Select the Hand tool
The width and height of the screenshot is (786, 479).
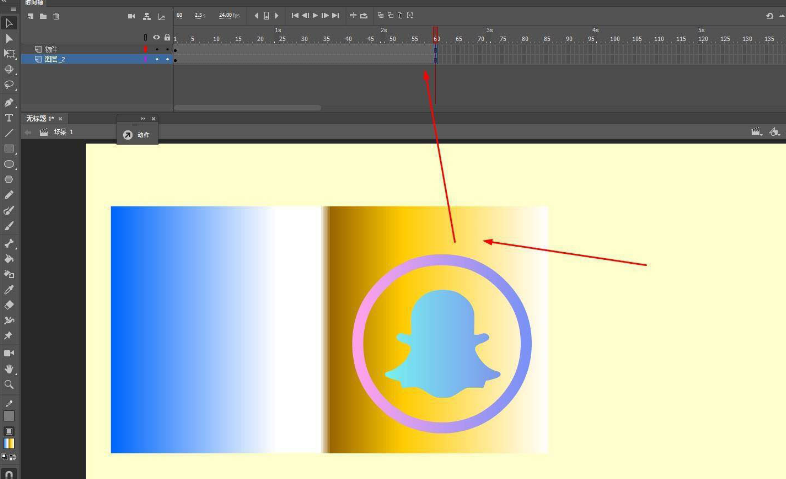[x=9, y=369]
